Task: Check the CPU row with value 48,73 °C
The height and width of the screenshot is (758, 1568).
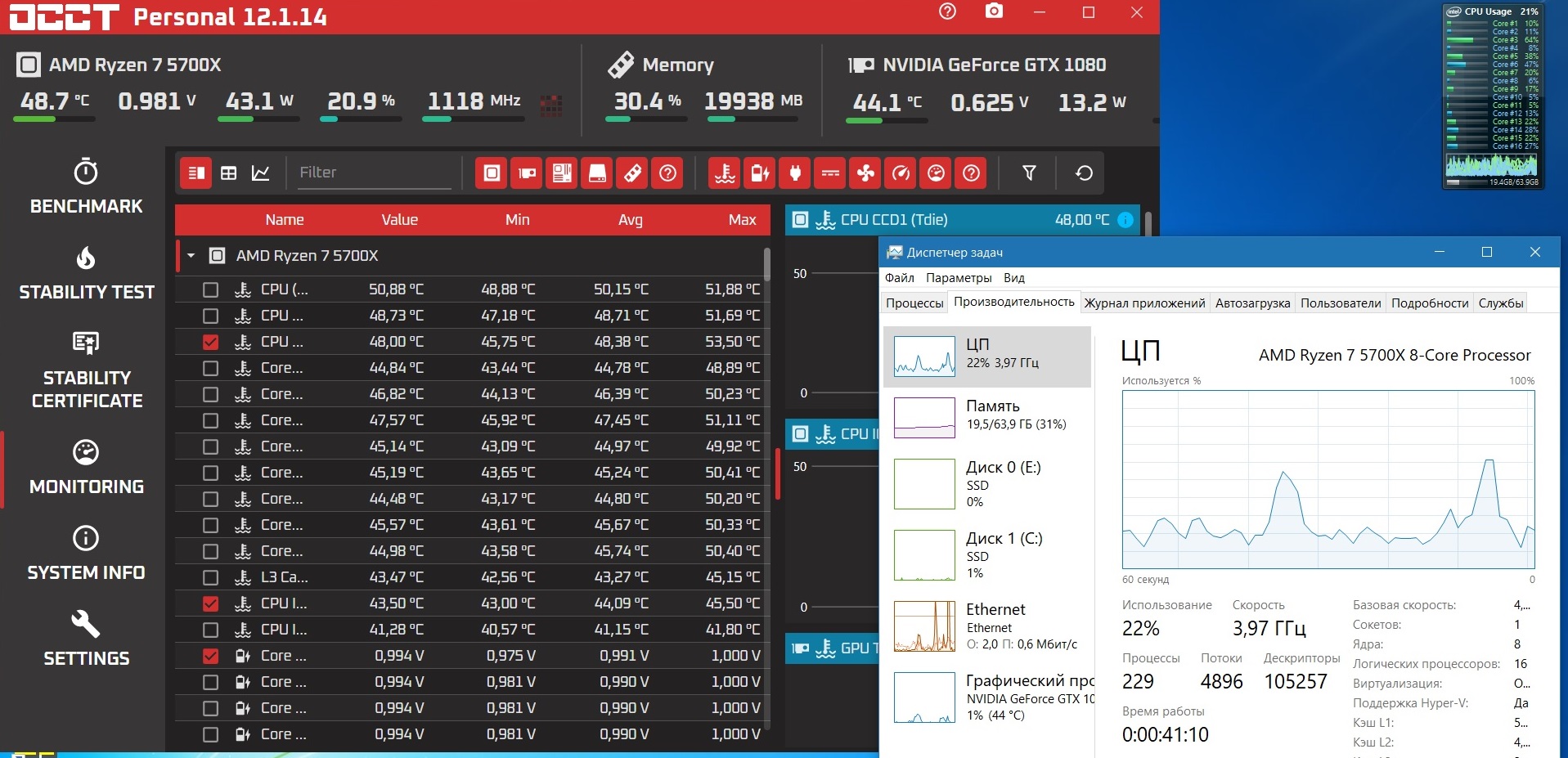Action: click(210, 316)
